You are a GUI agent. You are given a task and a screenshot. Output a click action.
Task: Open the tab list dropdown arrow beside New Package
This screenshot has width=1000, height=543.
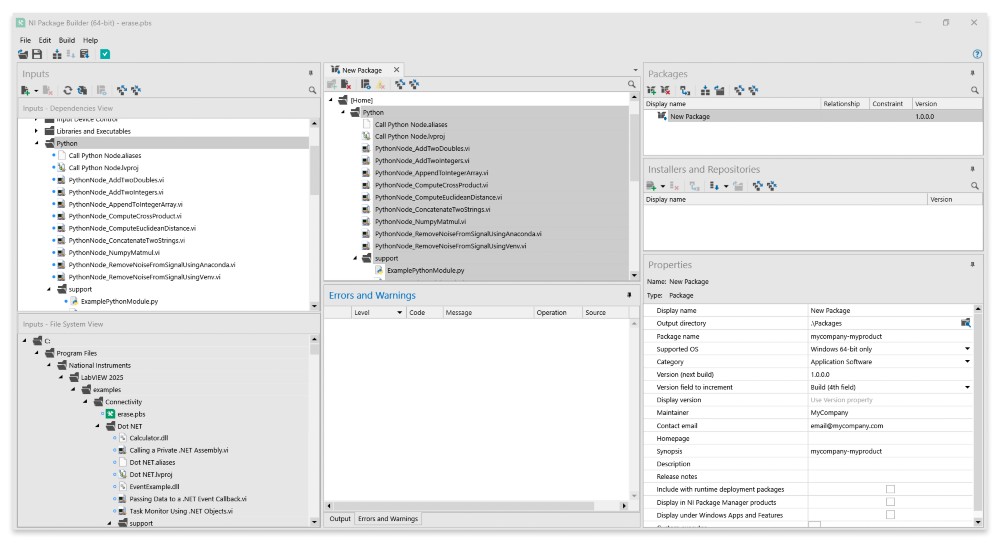point(635,70)
